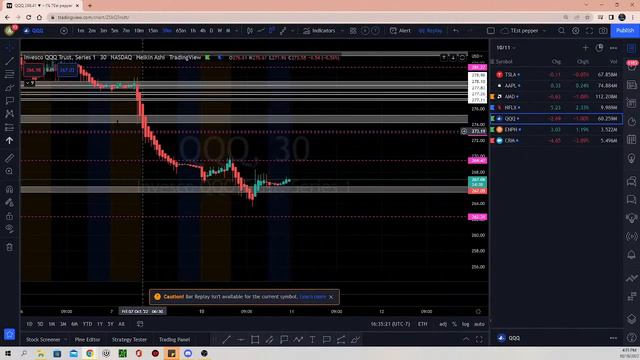This screenshot has height=360, width=640.
Task: Select TSLA row in watchlist
Action: pos(557,75)
